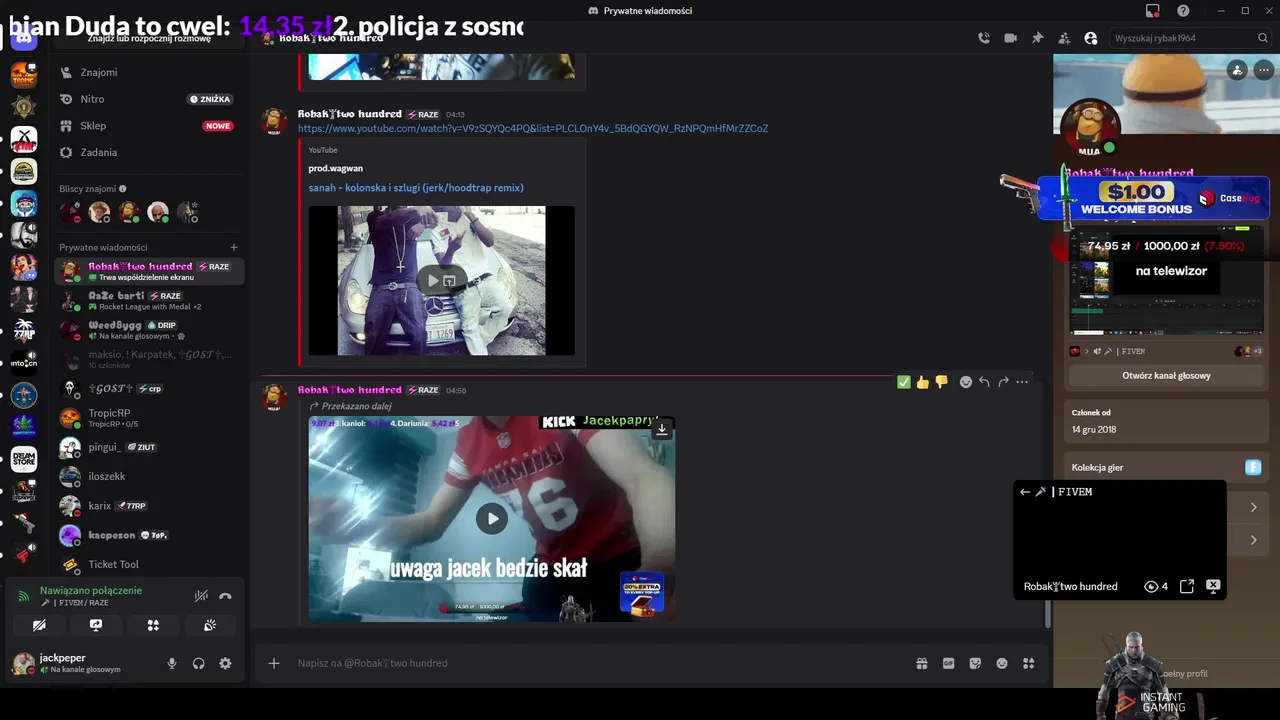
Task: Open DM with pingui_
Action: coord(148,447)
